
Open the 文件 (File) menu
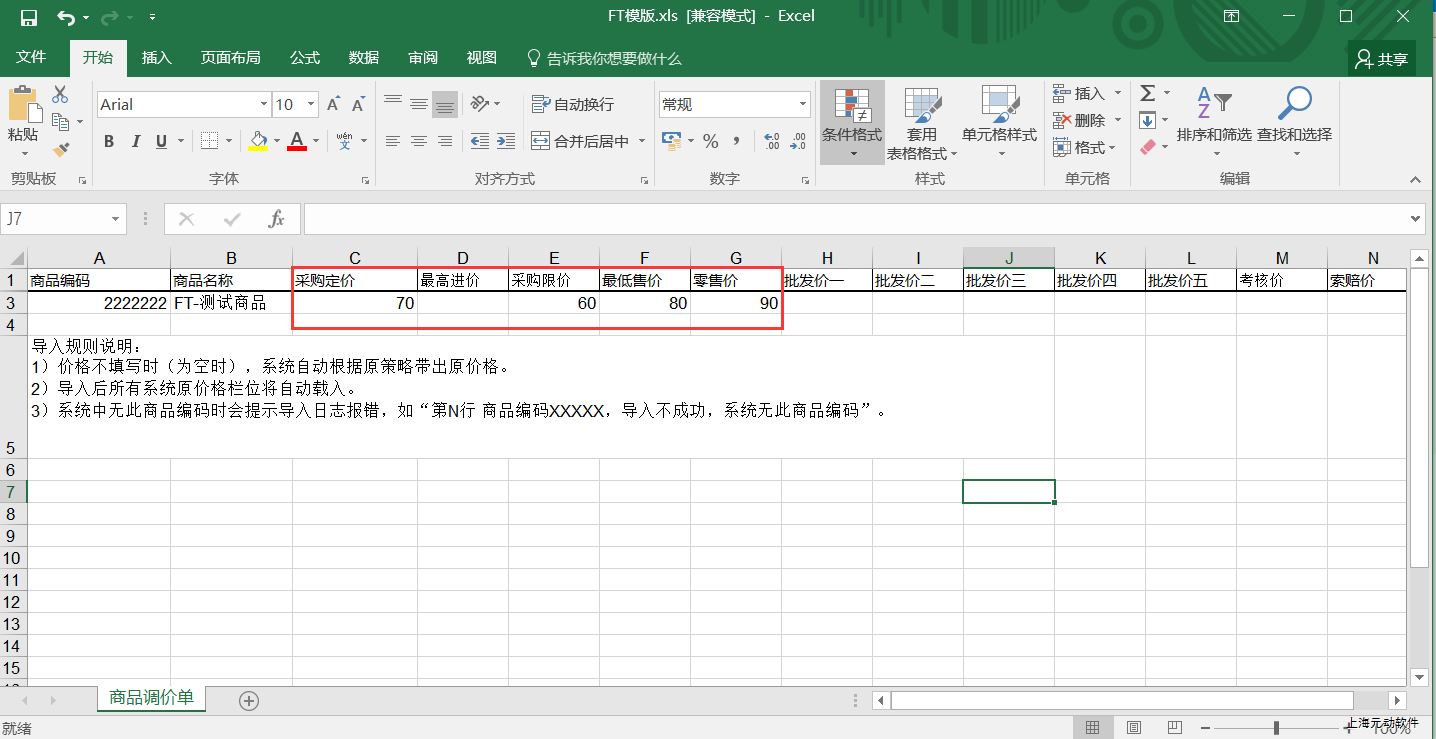click(31, 58)
